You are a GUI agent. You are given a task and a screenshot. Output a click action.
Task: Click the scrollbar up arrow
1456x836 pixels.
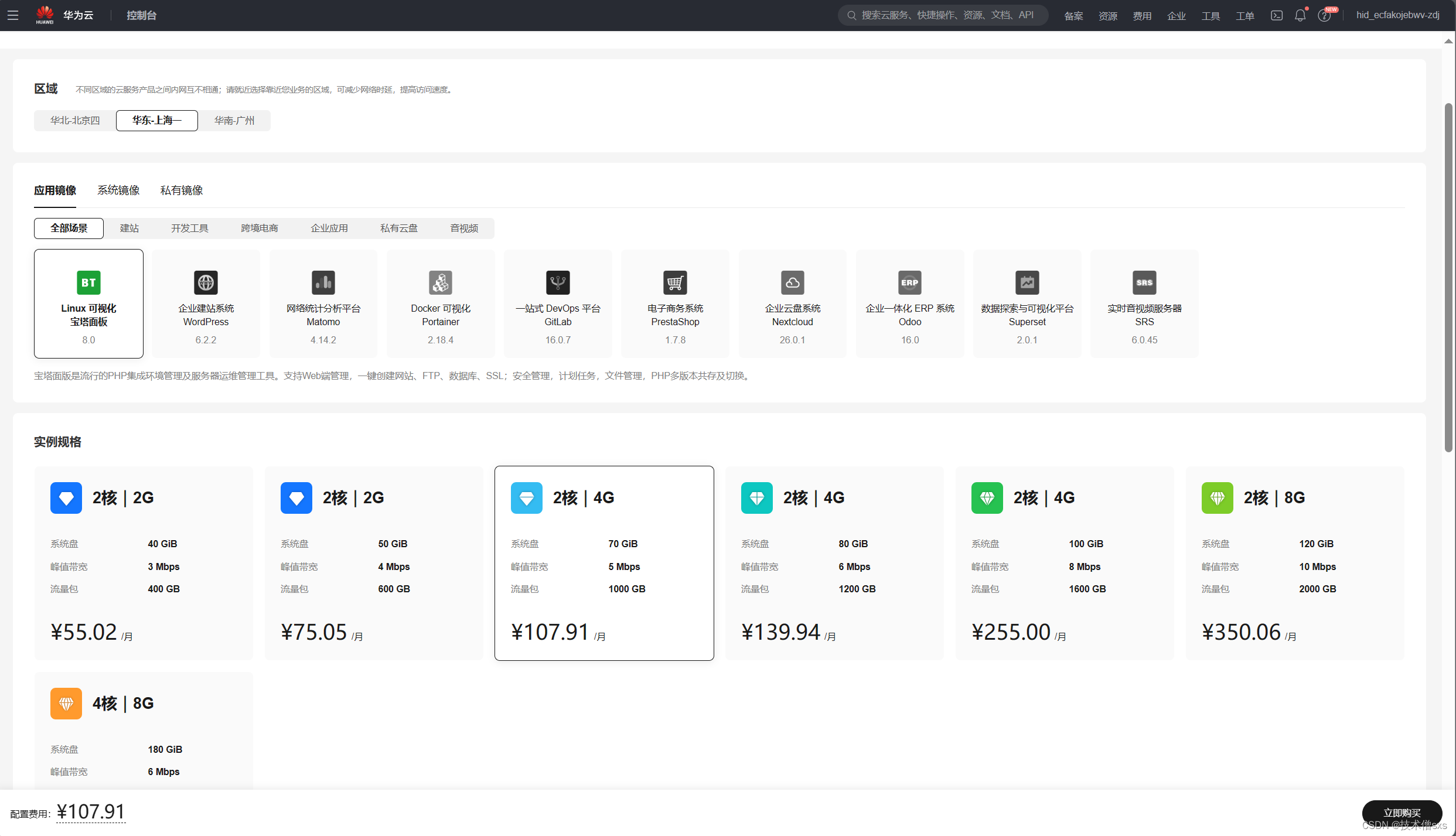click(x=1448, y=41)
